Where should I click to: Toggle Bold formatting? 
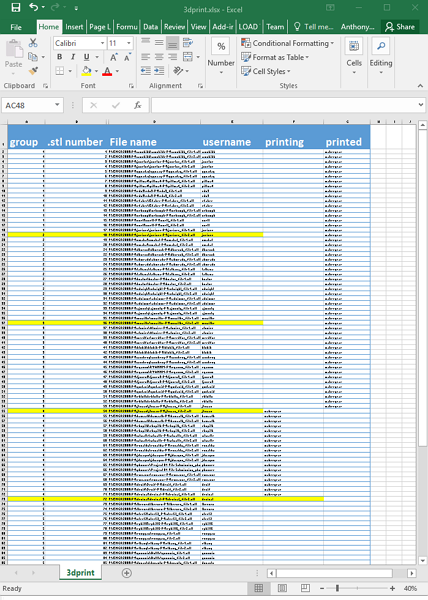click(59, 57)
